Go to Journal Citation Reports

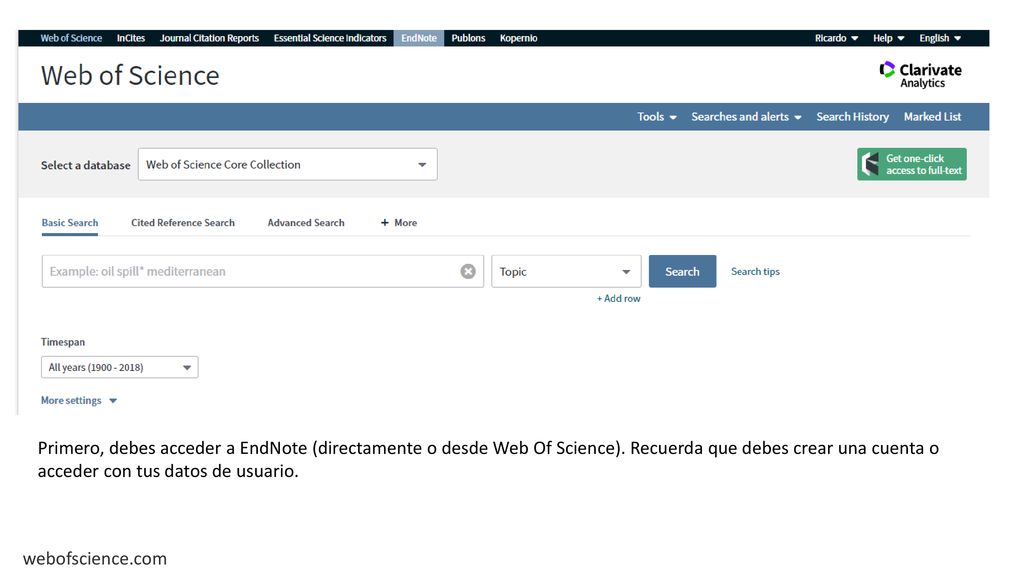click(209, 38)
